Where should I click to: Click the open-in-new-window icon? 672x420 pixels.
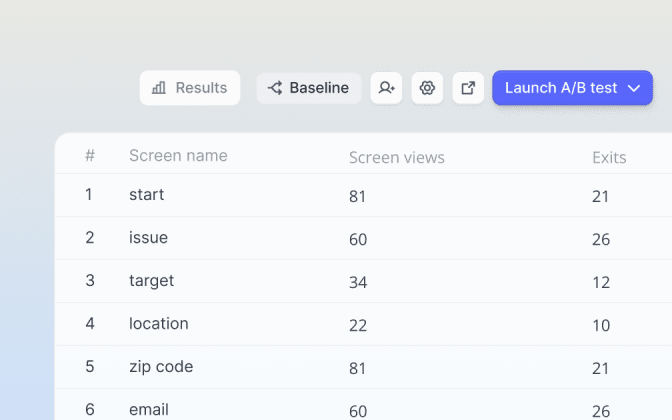468,88
